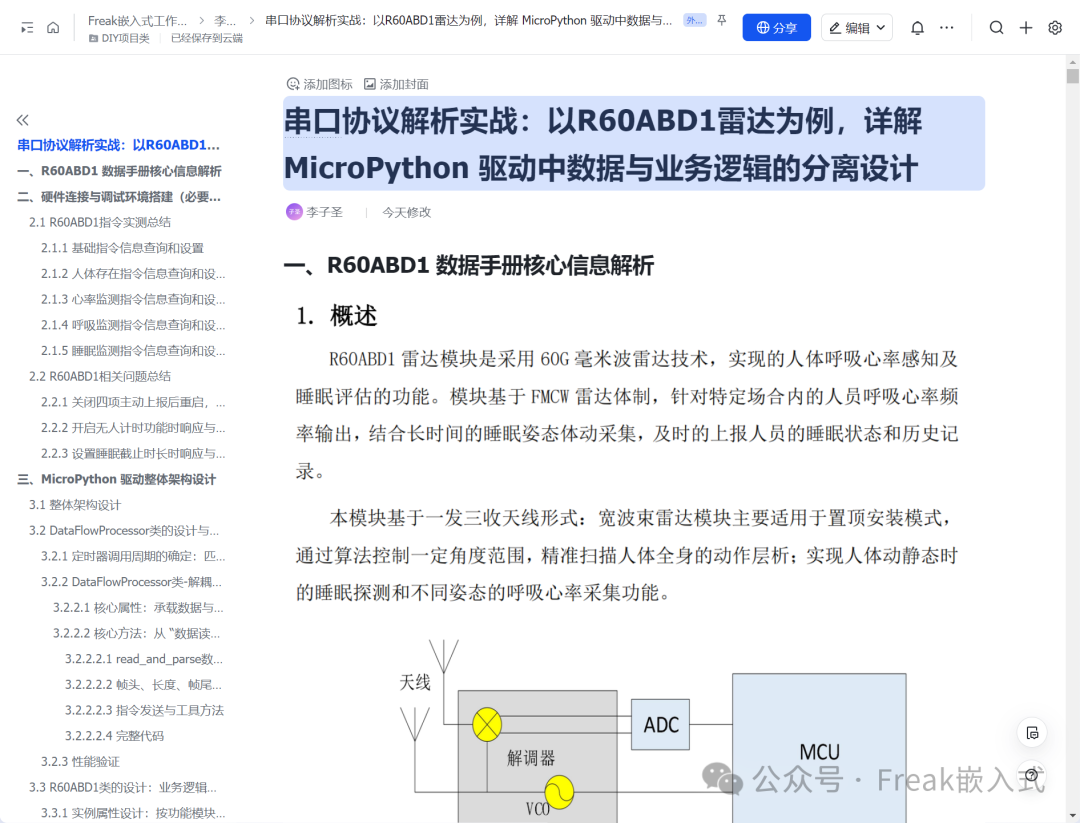1080x823 pixels.
Task: Create new document with plus icon
Action: click(x=1026, y=28)
